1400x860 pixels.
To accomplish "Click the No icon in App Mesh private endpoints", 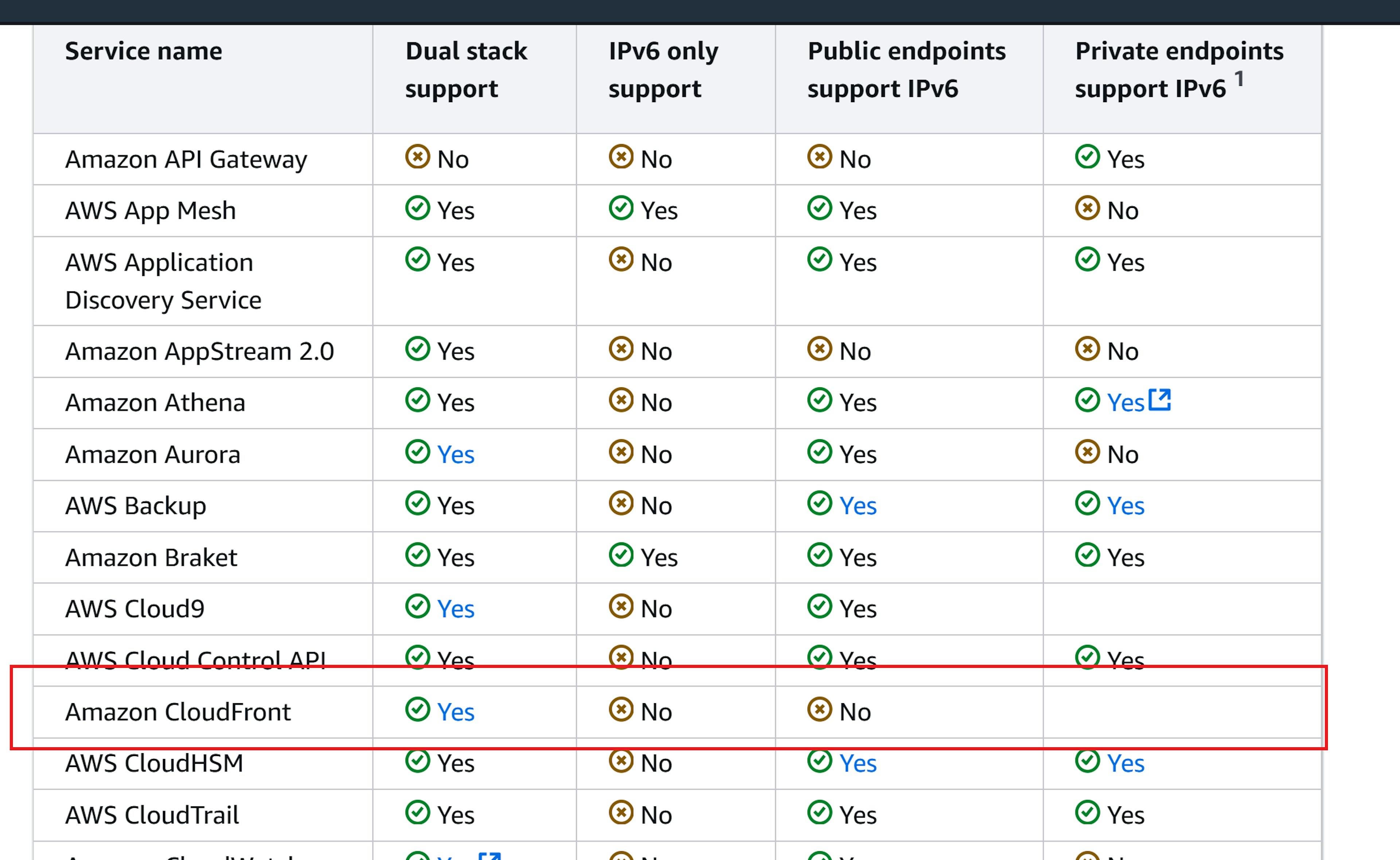I will 1088,208.
